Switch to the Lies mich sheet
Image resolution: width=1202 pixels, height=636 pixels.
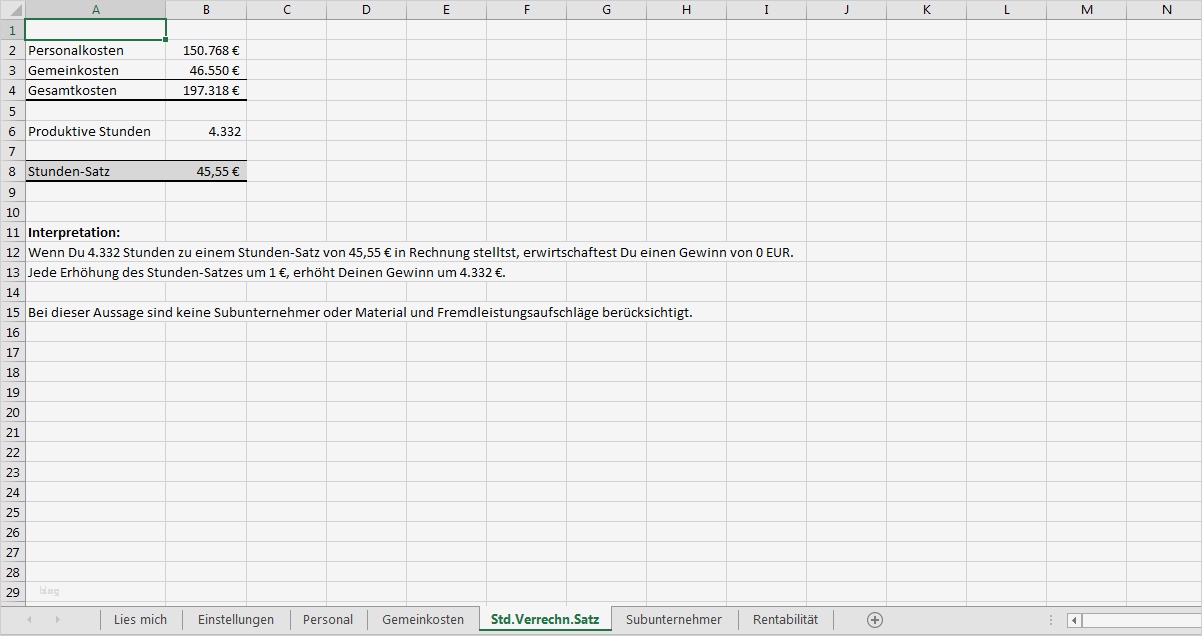[140, 619]
